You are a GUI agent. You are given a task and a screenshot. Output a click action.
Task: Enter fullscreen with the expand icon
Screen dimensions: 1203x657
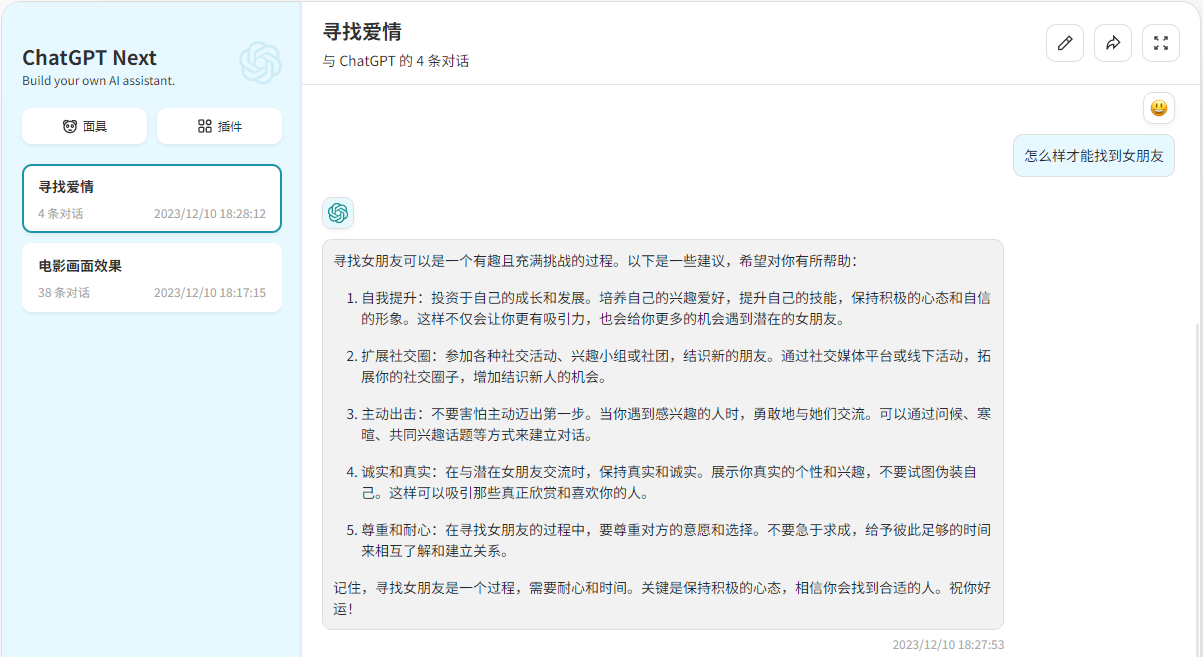pos(1160,43)
